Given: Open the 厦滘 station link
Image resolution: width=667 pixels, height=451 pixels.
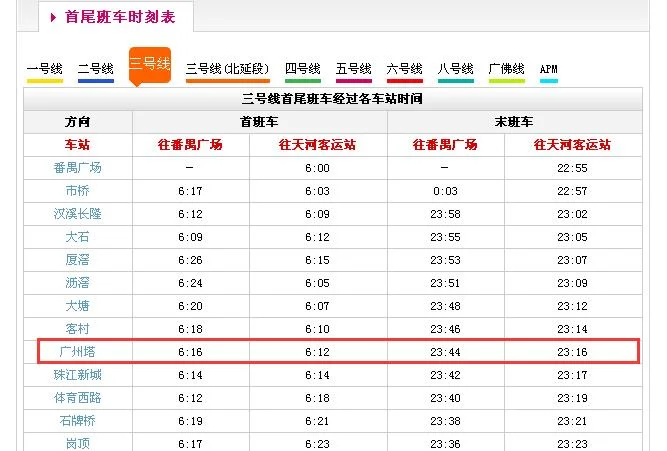Looking at the screenshot, I should pyautogui.click(x=77, y=260).
